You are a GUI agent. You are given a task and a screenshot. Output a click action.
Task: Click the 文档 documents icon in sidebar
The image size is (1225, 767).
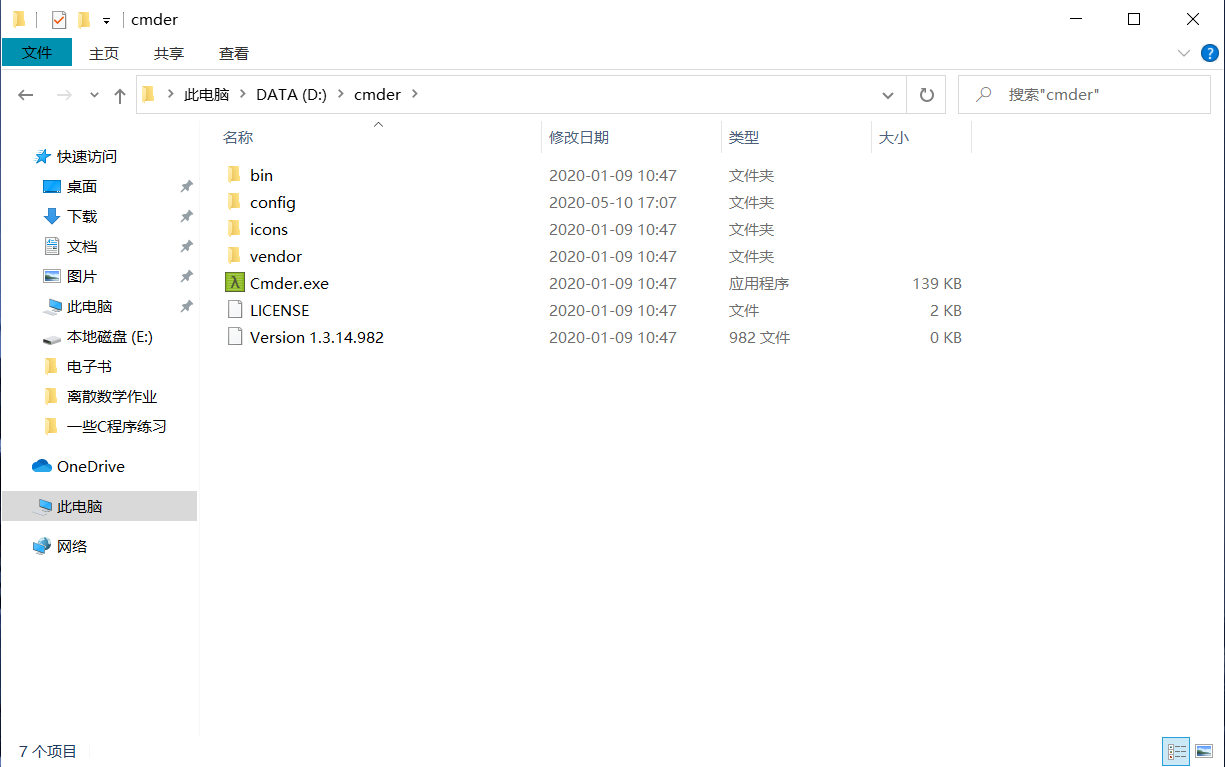click(x=52, y=246)
